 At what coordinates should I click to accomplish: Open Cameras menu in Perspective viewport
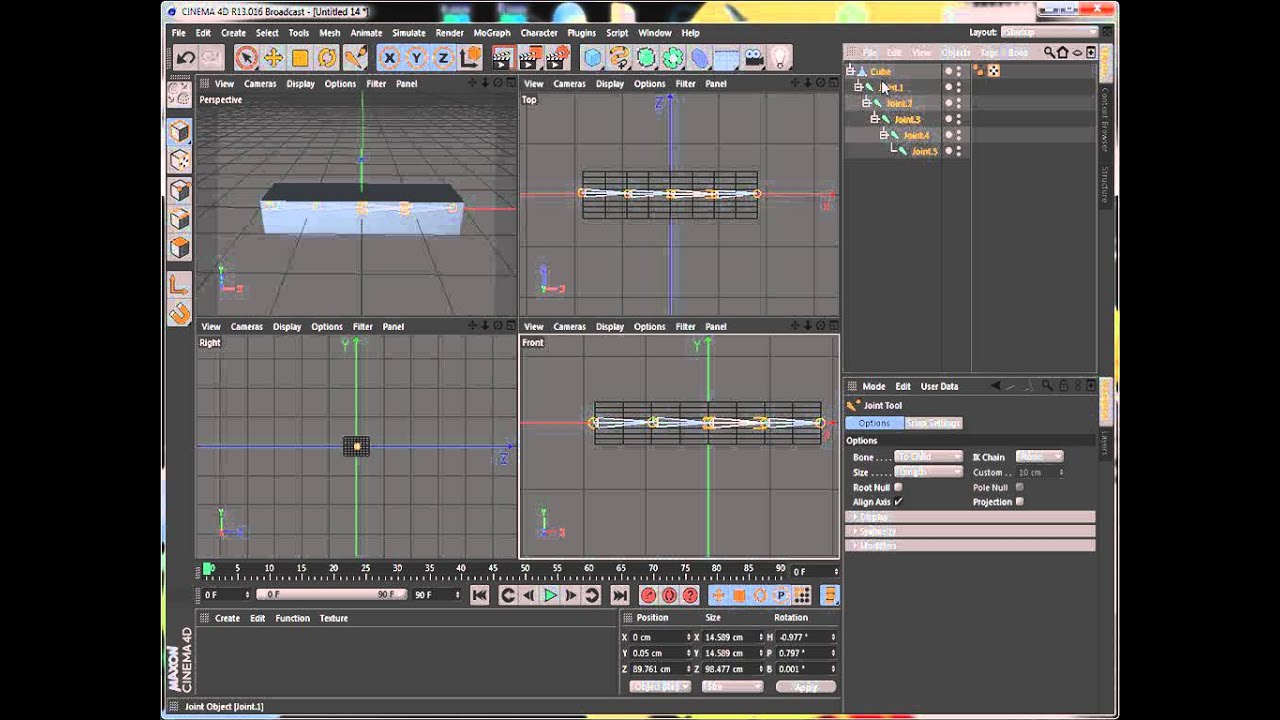coord(260,84)
